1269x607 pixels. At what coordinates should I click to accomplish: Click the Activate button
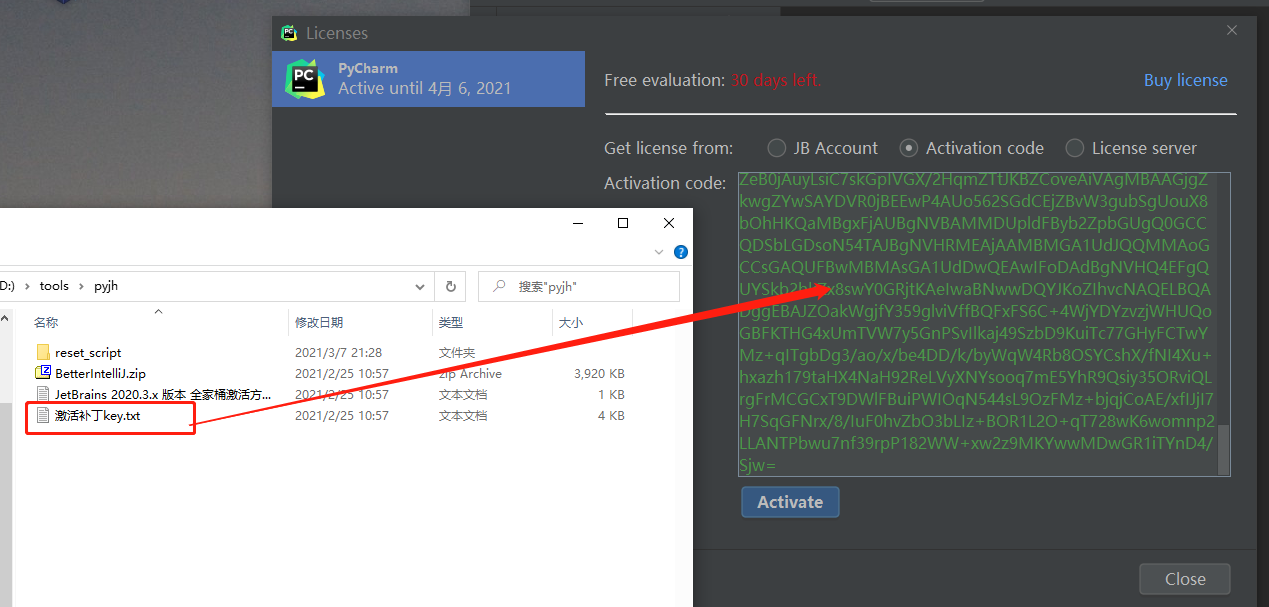click(790, 502)
